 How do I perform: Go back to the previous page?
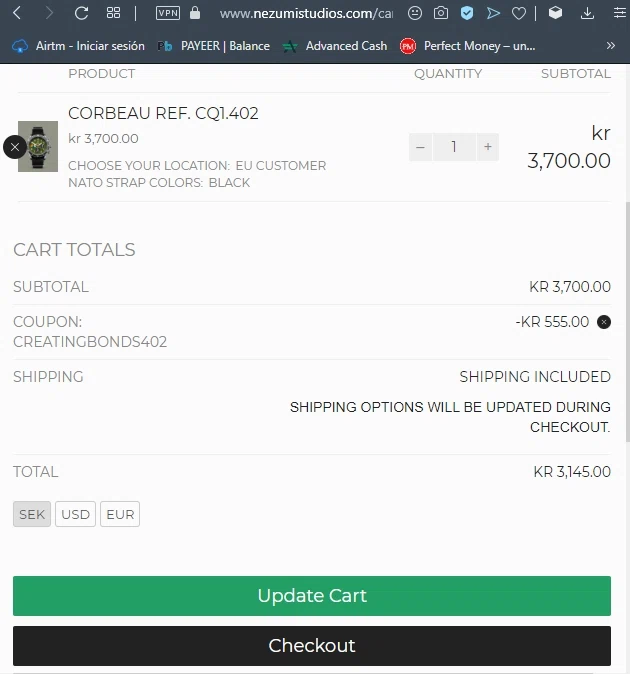coord(17,13)
